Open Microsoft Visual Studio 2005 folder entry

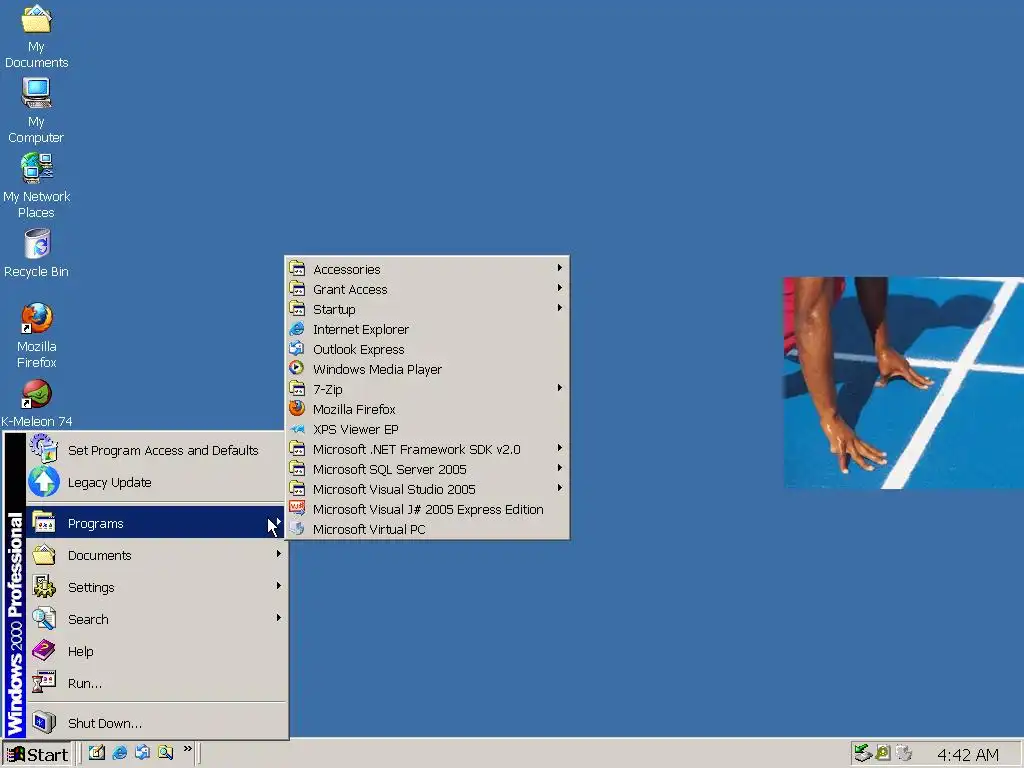point(427,489)
